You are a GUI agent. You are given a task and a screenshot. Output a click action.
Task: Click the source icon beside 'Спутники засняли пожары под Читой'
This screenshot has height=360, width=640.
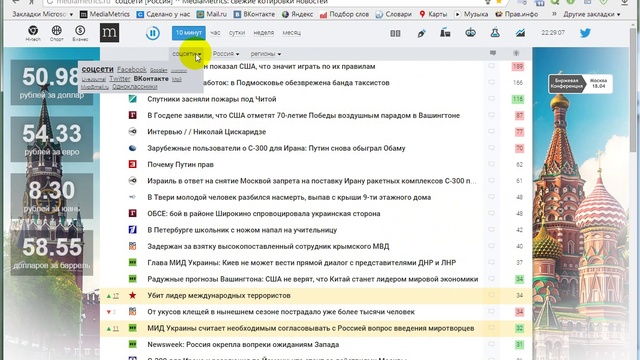coord(133,99)
